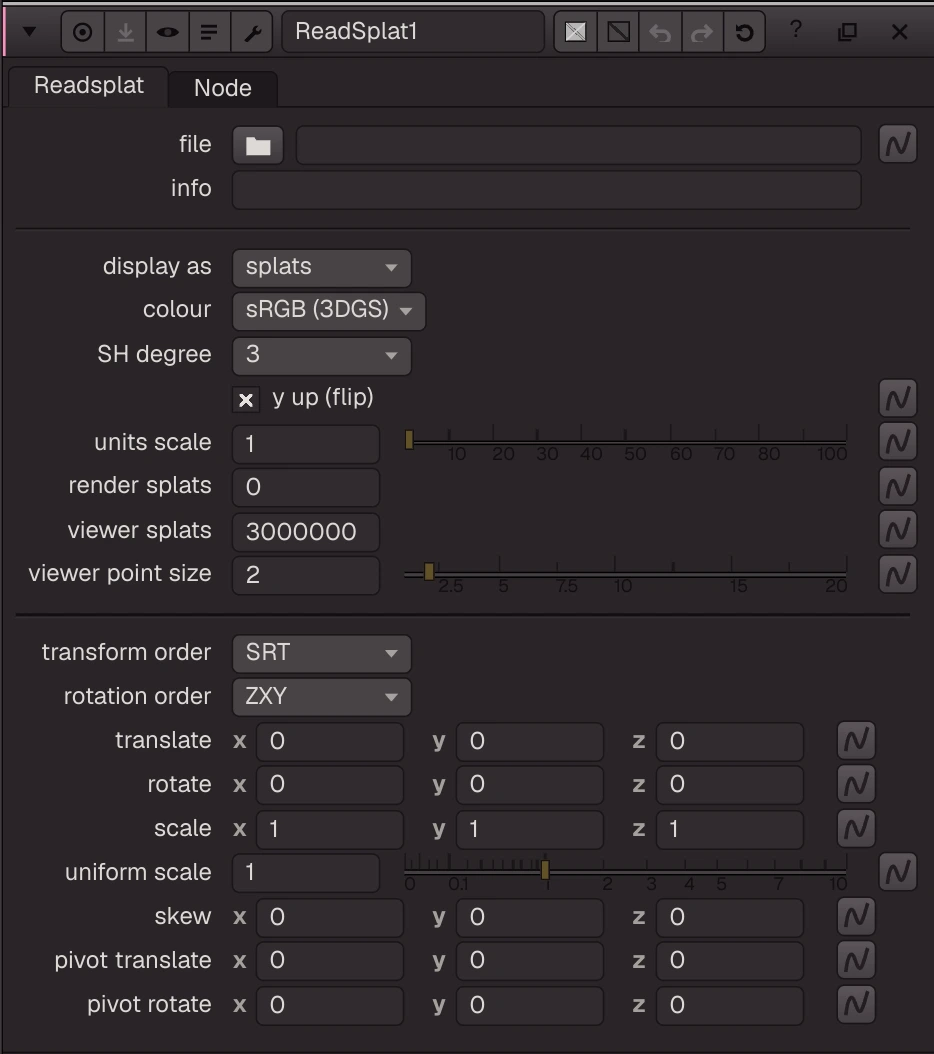Open the animation menu for y up (flip)

(898, 398)
